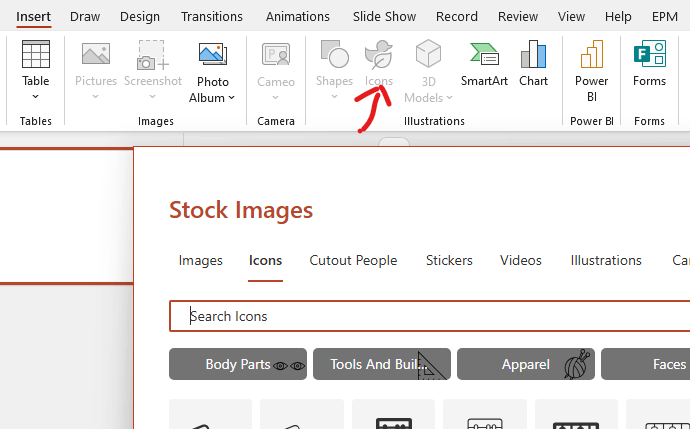Open the Forms add-in
The height and width of the screenshot is (429, 690).
pos(650,63)
